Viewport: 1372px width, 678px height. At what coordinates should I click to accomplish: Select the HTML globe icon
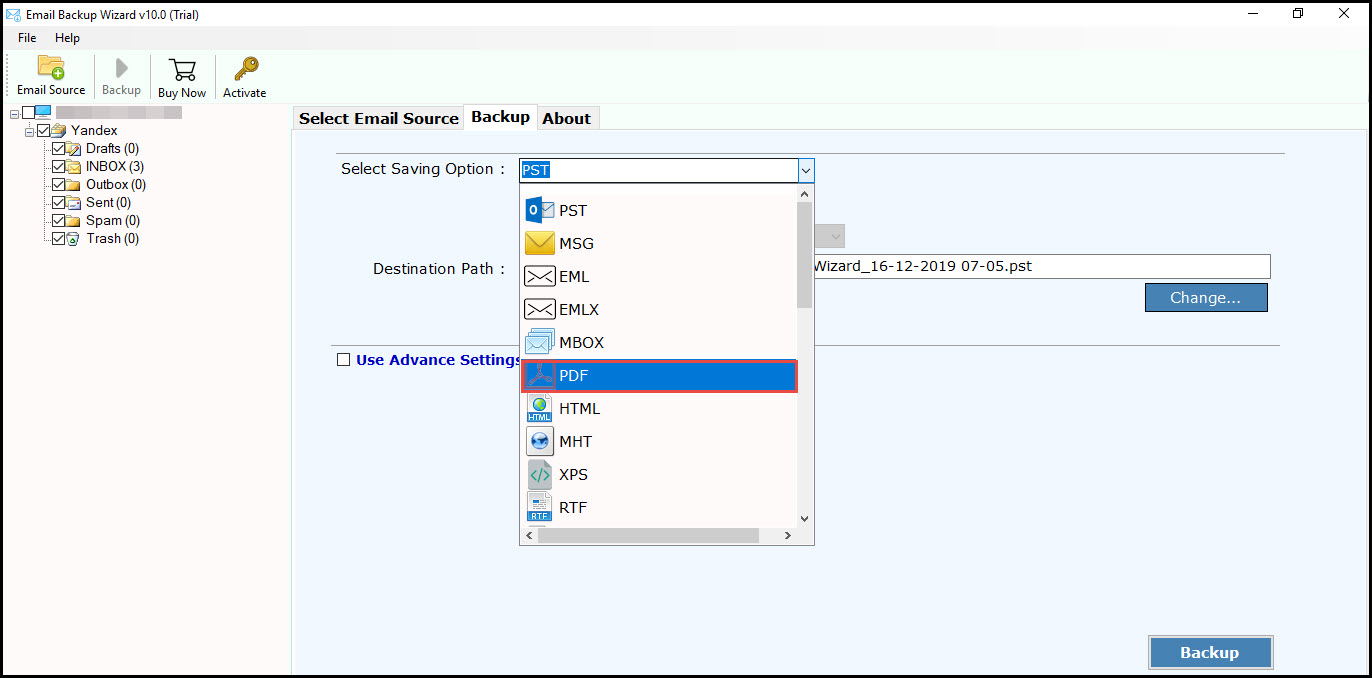(540, 408)
